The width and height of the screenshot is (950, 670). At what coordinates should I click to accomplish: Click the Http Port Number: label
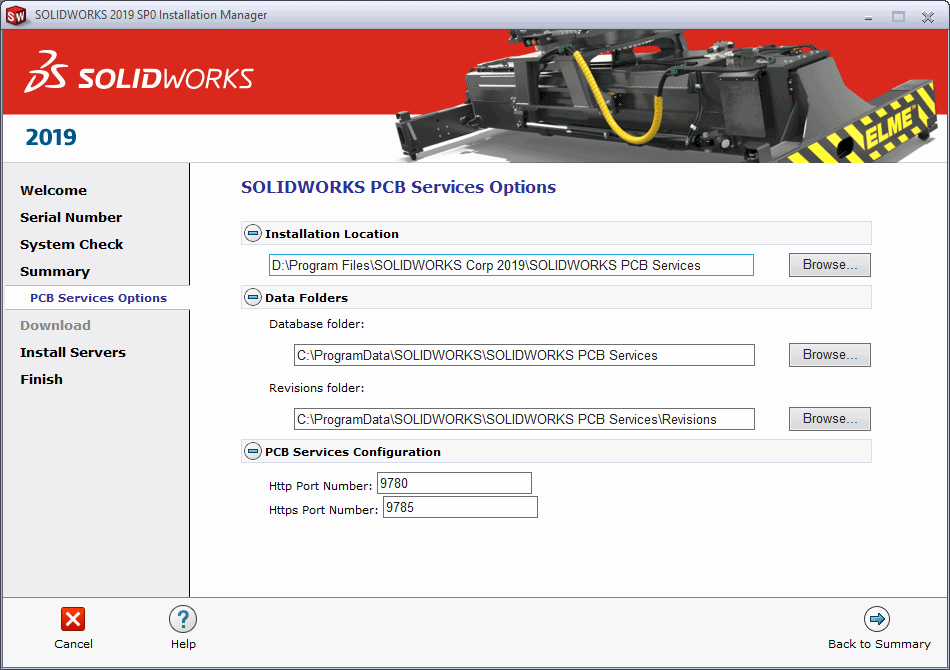(x=321, y=486)
